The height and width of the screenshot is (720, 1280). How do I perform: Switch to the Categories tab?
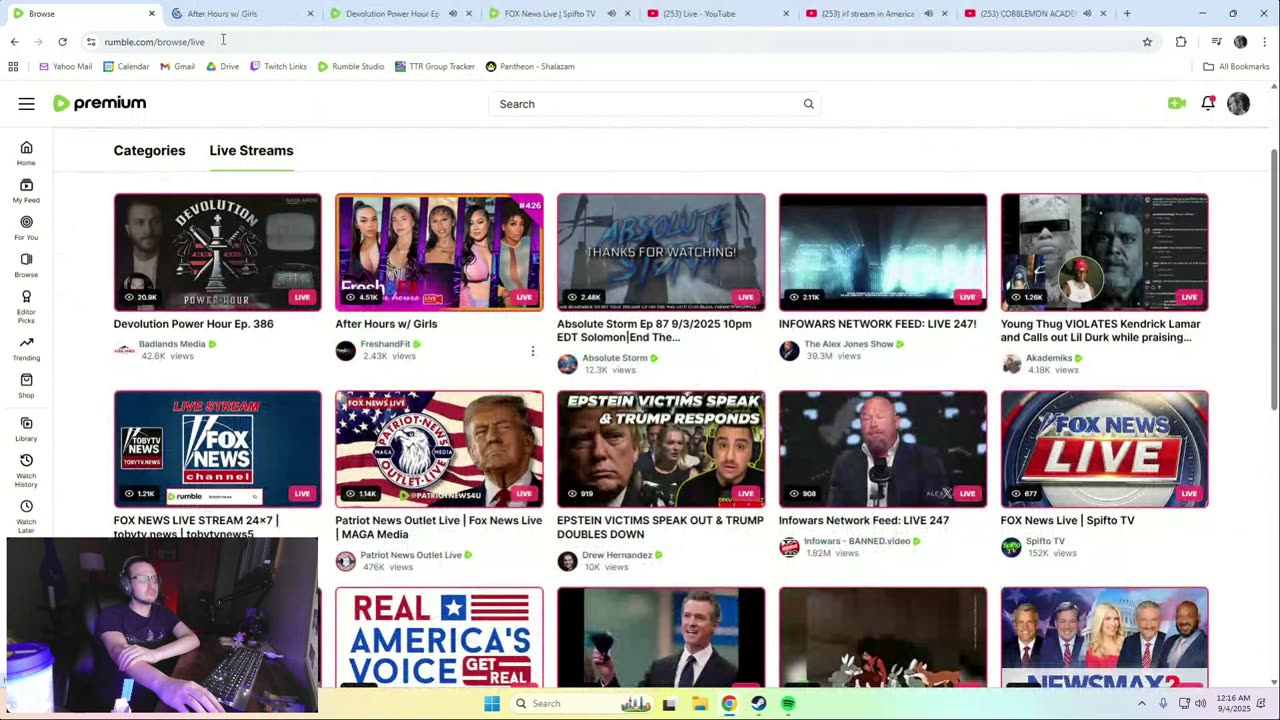coord(149,151)
